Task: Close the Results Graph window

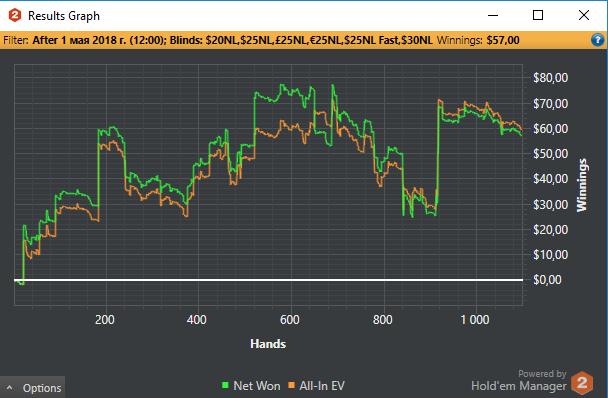Action: 584,16
